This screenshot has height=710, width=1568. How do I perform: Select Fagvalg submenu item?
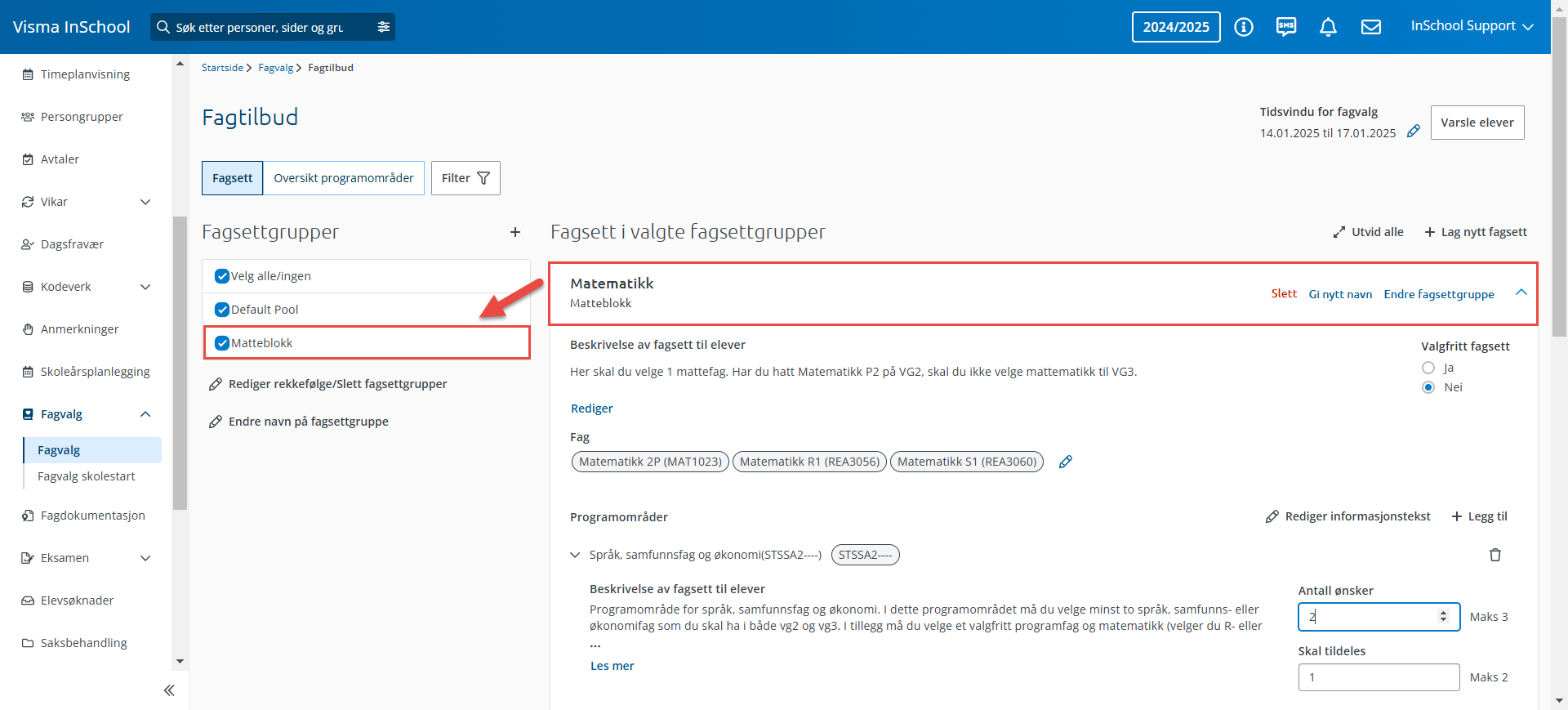pyautogui.click(x=92, y=450)
